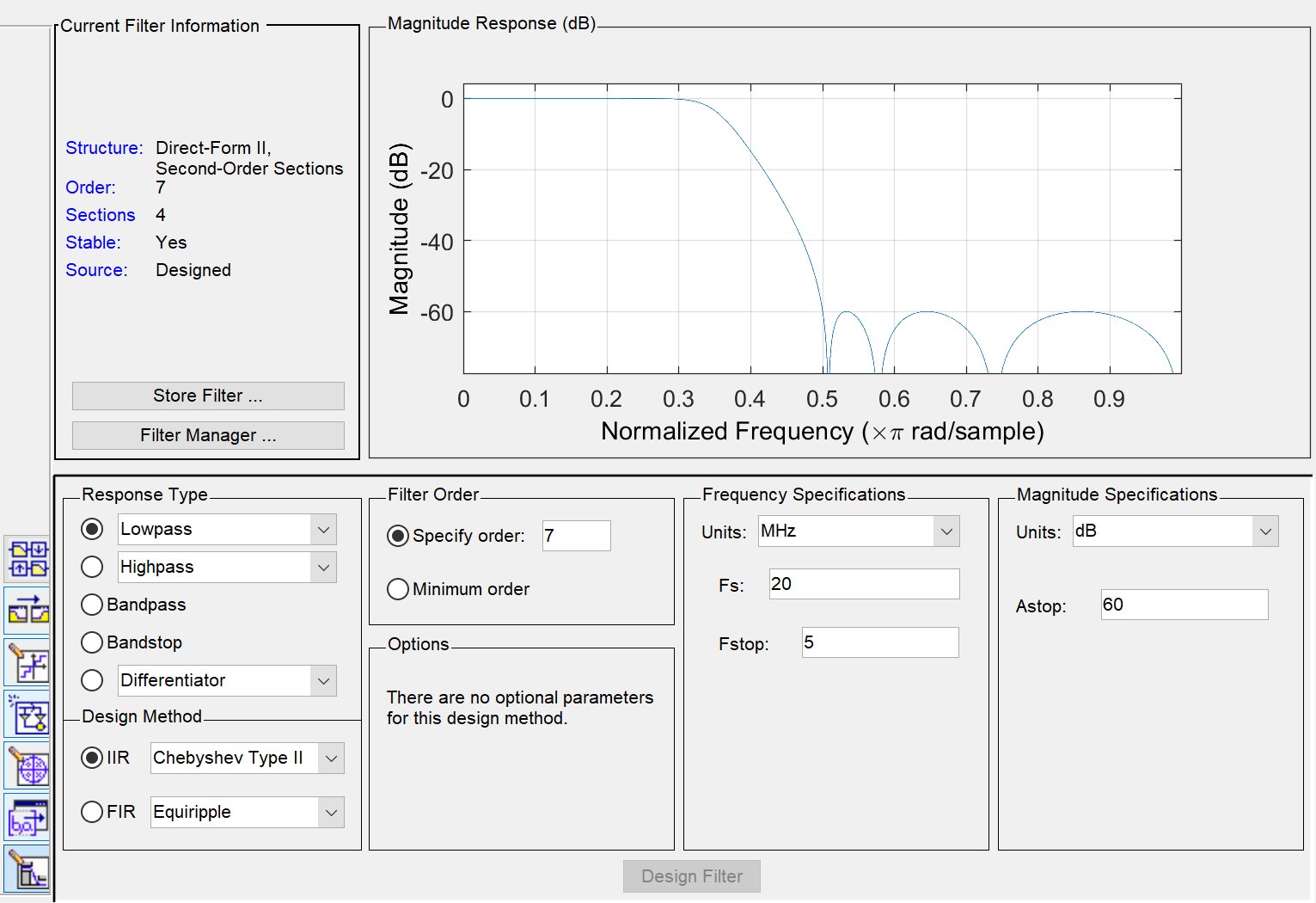Click the "Options" panel title

[x=418, y=644]
